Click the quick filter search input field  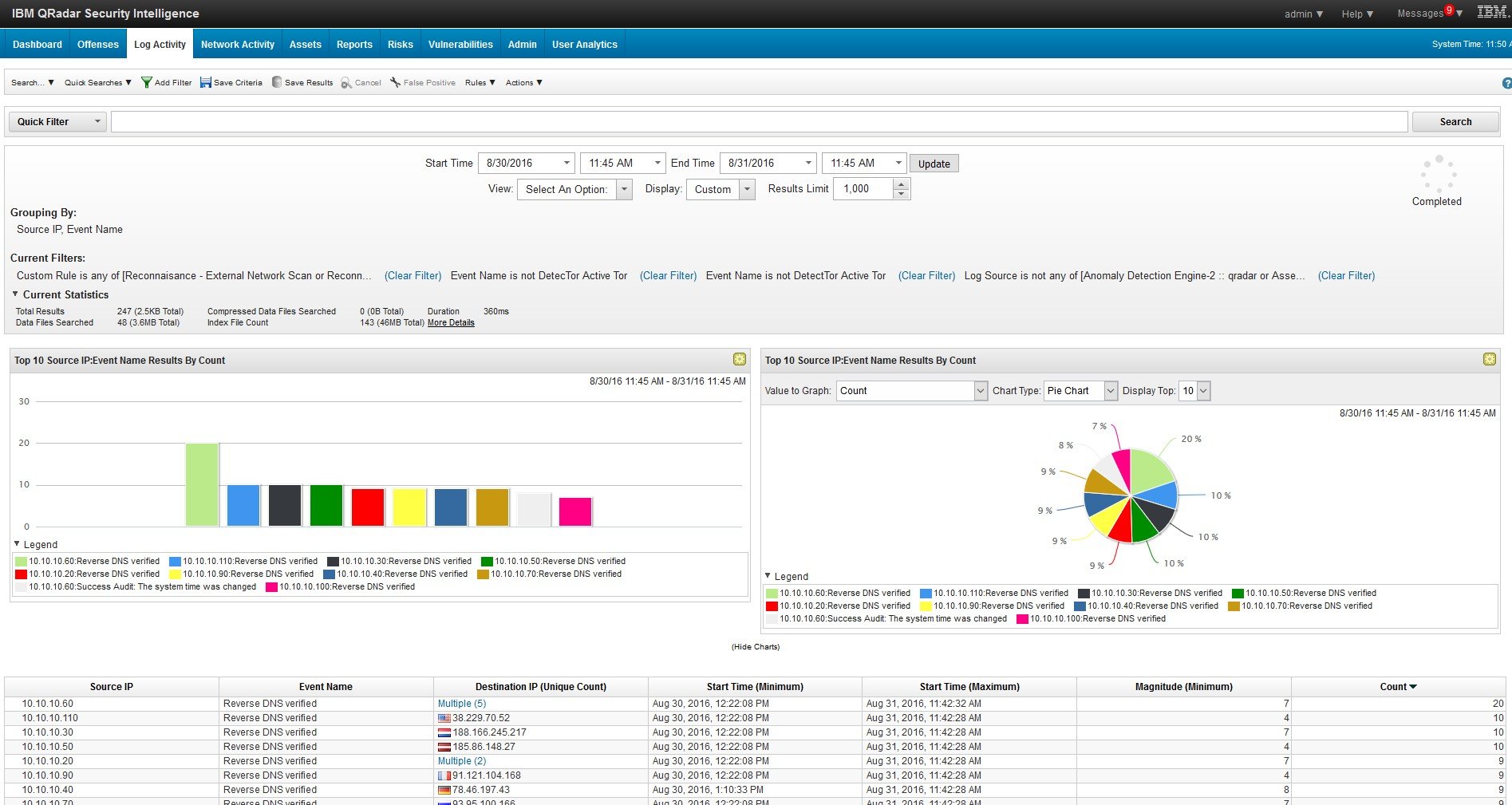(758, 122)
